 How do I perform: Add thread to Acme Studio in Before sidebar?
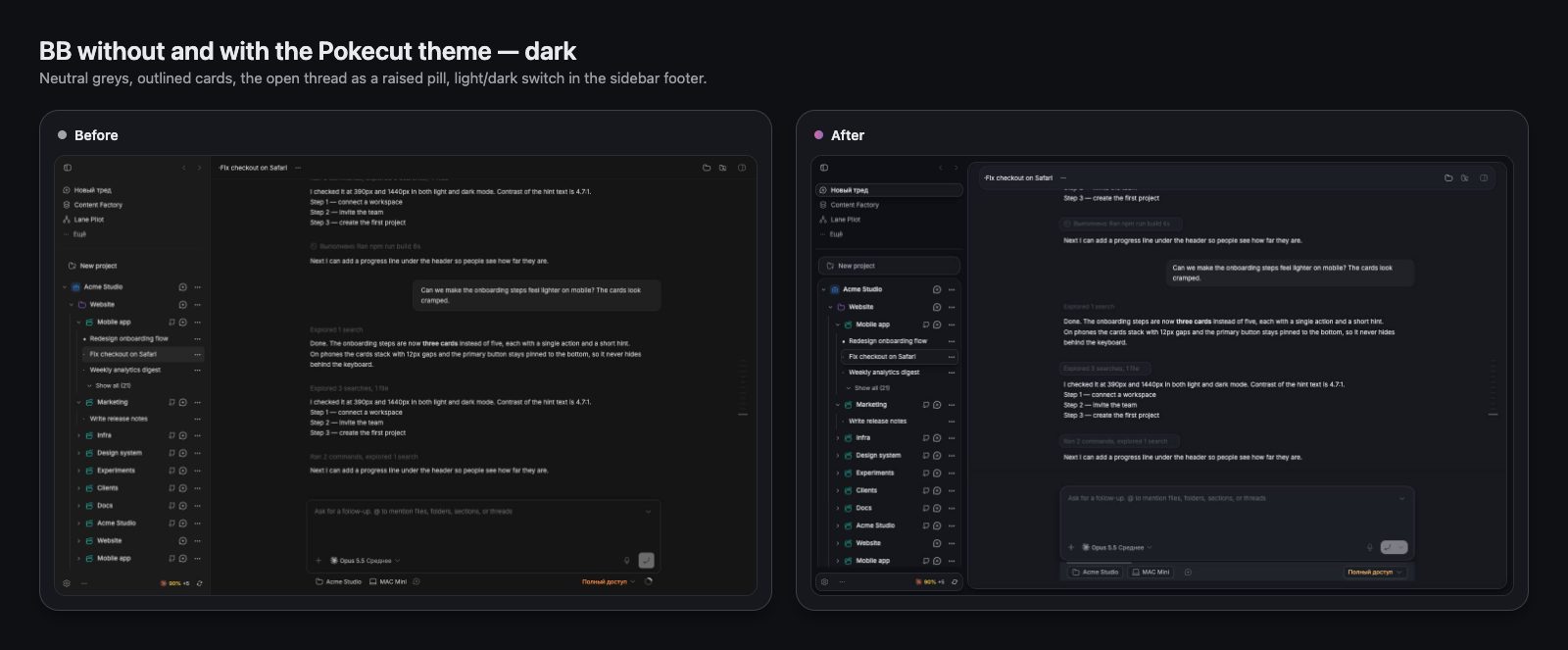182,287
